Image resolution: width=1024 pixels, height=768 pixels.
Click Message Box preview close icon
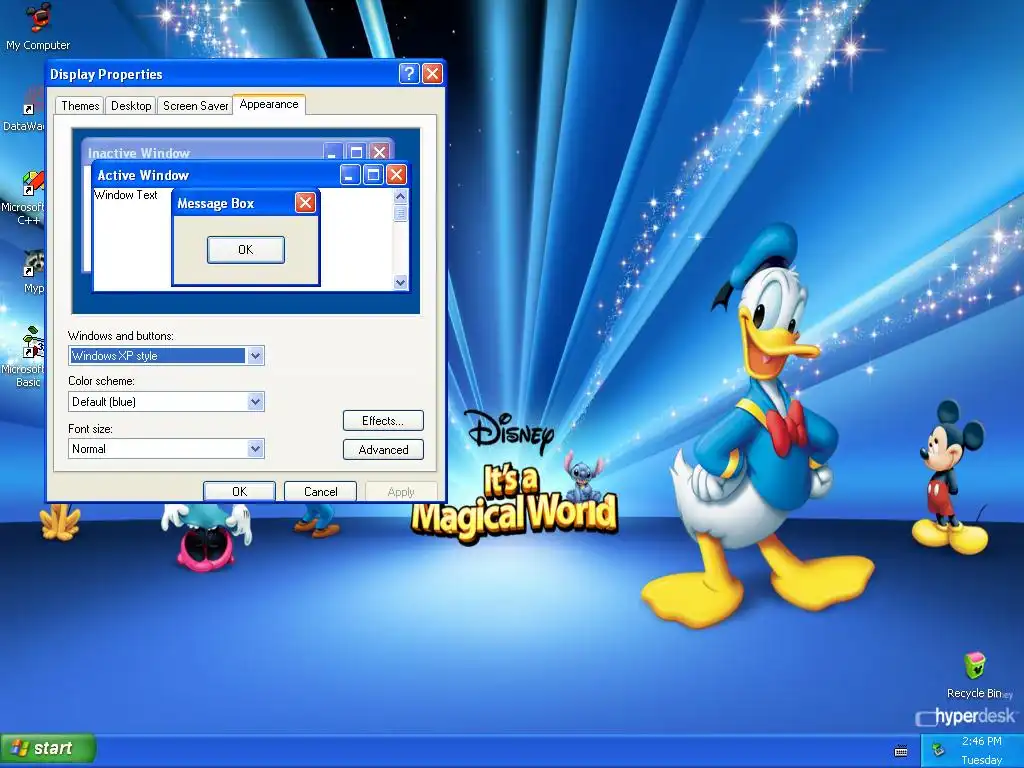[305, 203]
